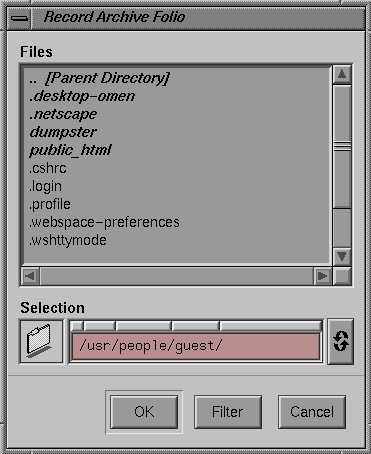Viewport: 371px width, 454px height.
Task: Click the horizontal scroll left arrow
Action: point(30,276)
